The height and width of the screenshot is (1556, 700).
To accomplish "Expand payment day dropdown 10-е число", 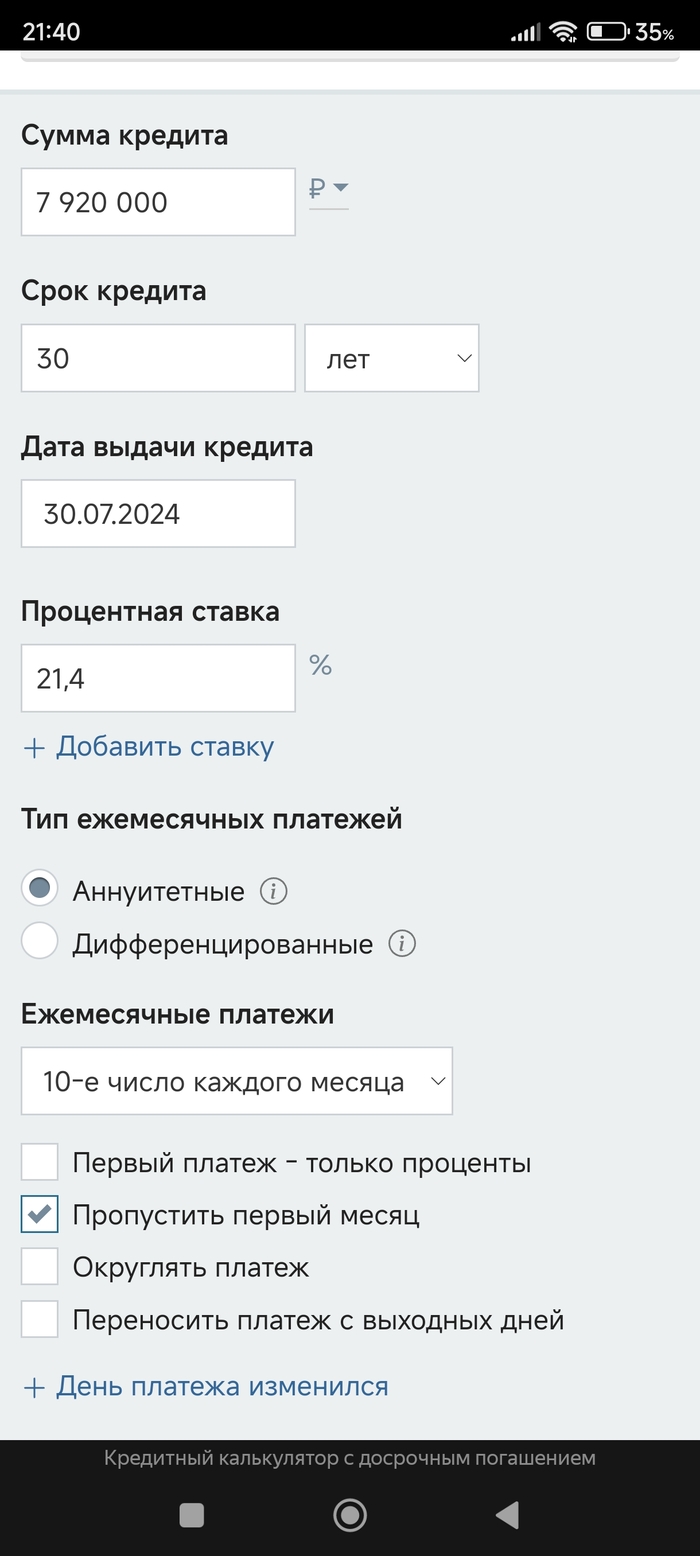I will (x=236, y=1081).
